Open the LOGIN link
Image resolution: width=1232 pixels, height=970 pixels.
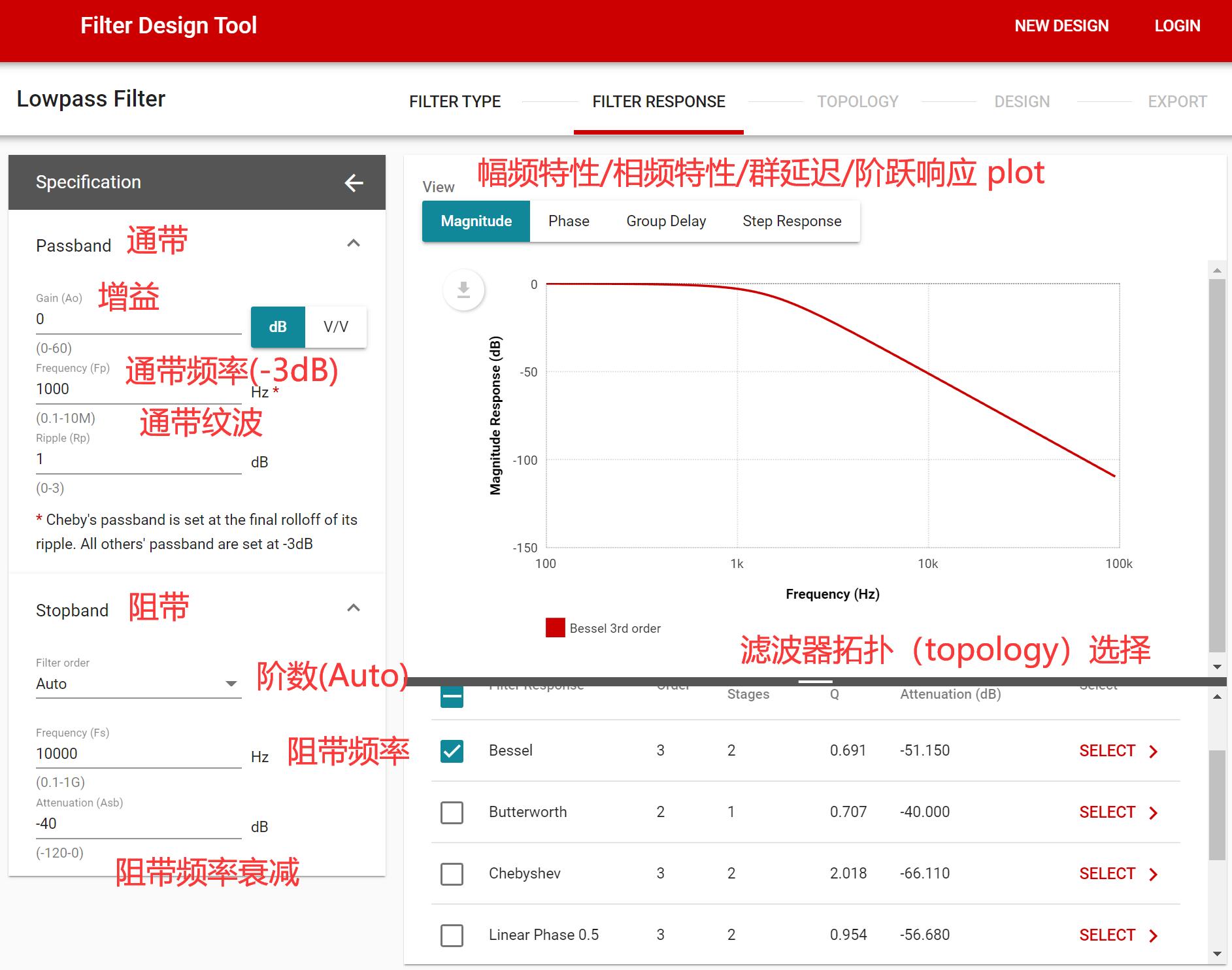(x=1177, y=26)
